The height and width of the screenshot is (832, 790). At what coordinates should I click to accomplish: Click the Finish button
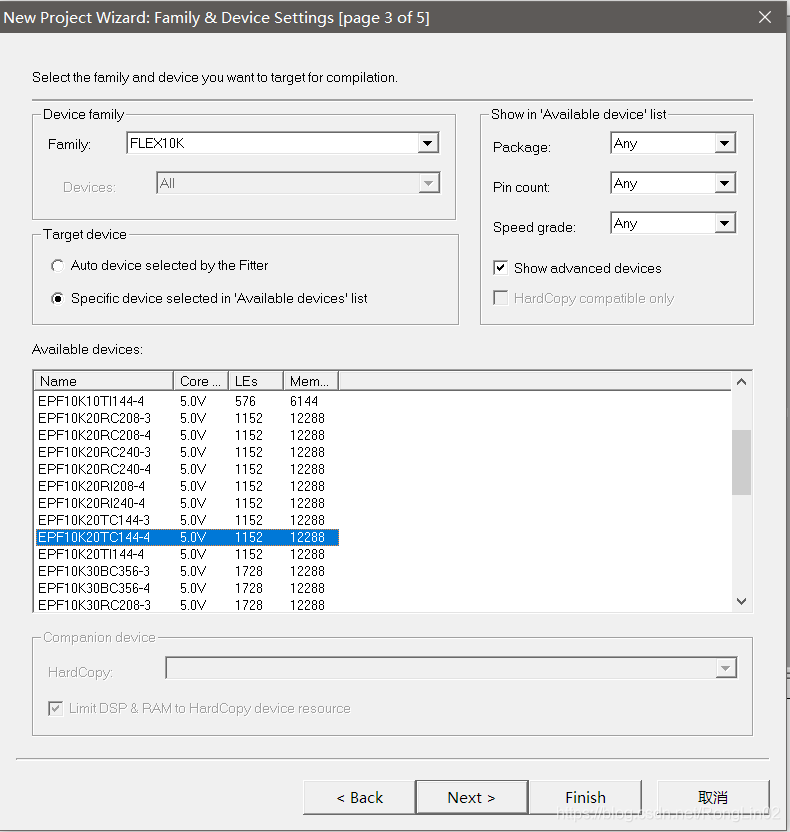point(585,797)
